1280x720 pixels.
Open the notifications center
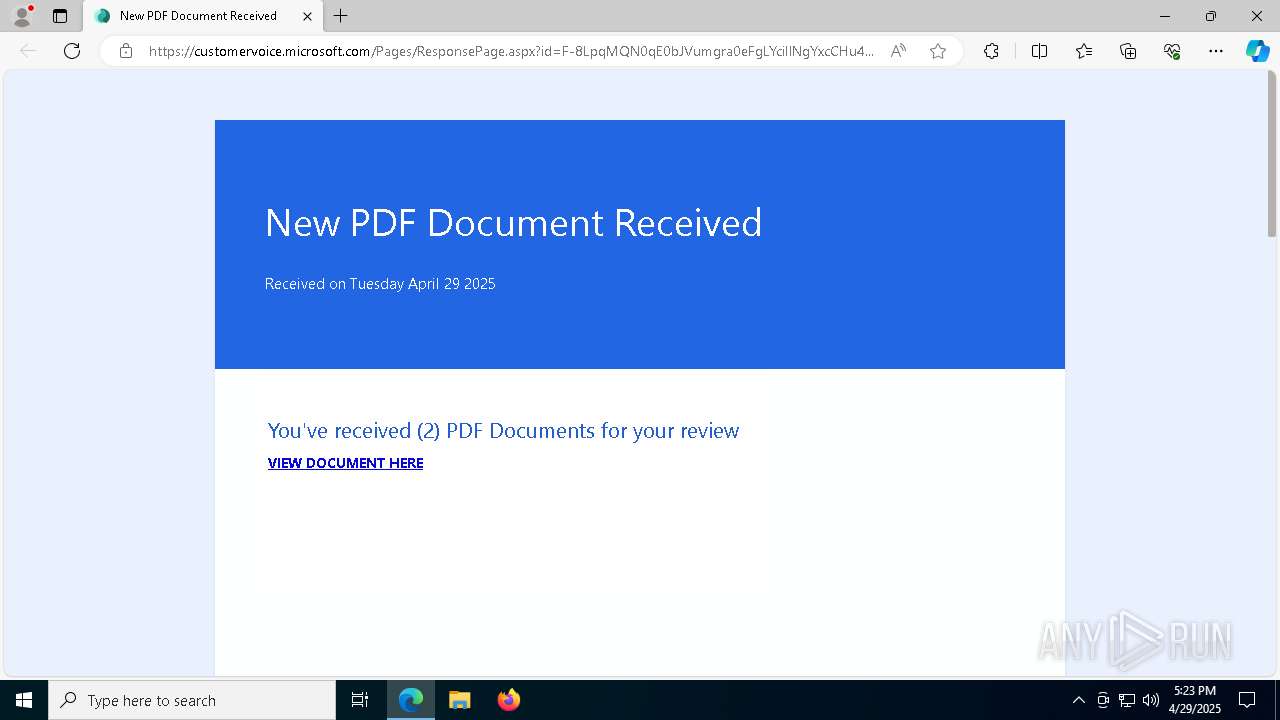click(1248, 700)
